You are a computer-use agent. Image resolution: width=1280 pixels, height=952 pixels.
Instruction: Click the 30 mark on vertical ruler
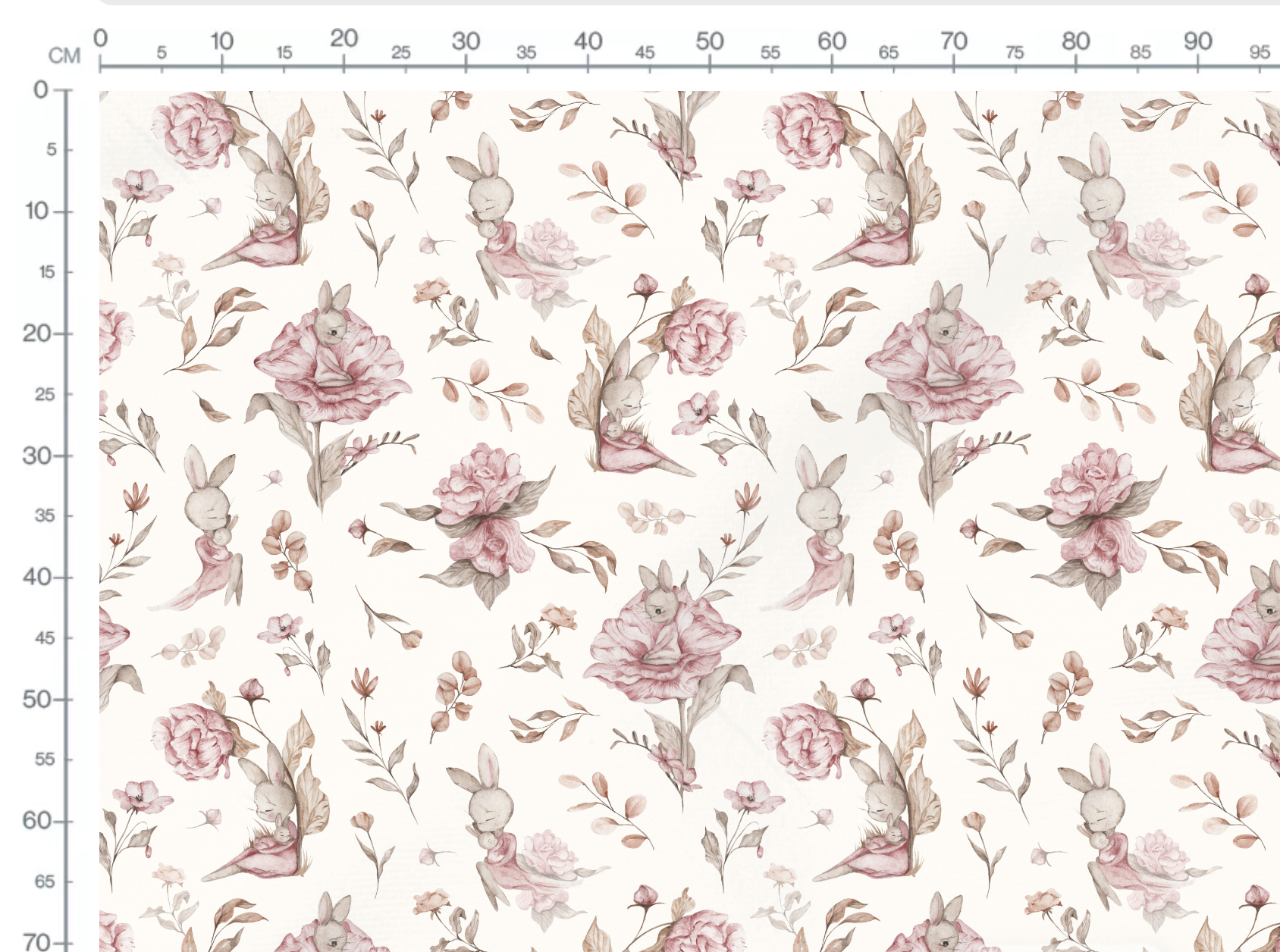[37, 456]
